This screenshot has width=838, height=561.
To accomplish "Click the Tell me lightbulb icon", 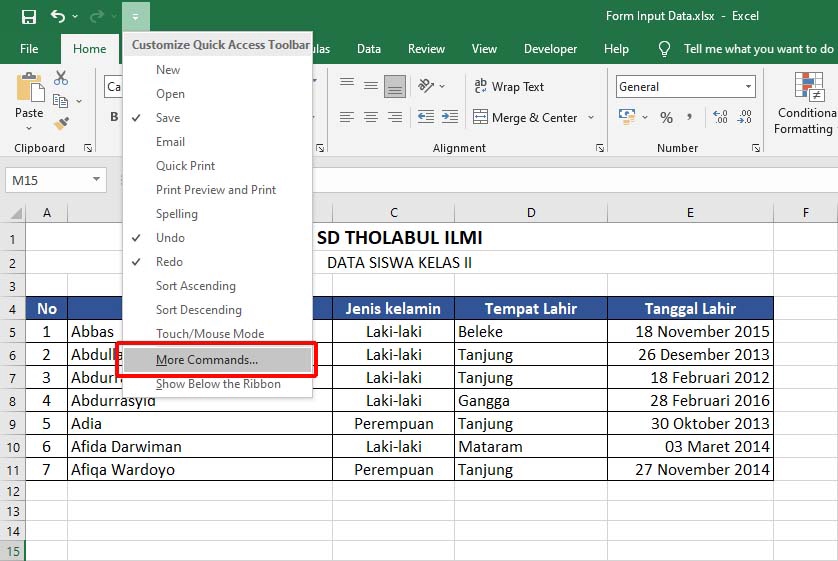I will pyautogui.click(x=664, y=49).
